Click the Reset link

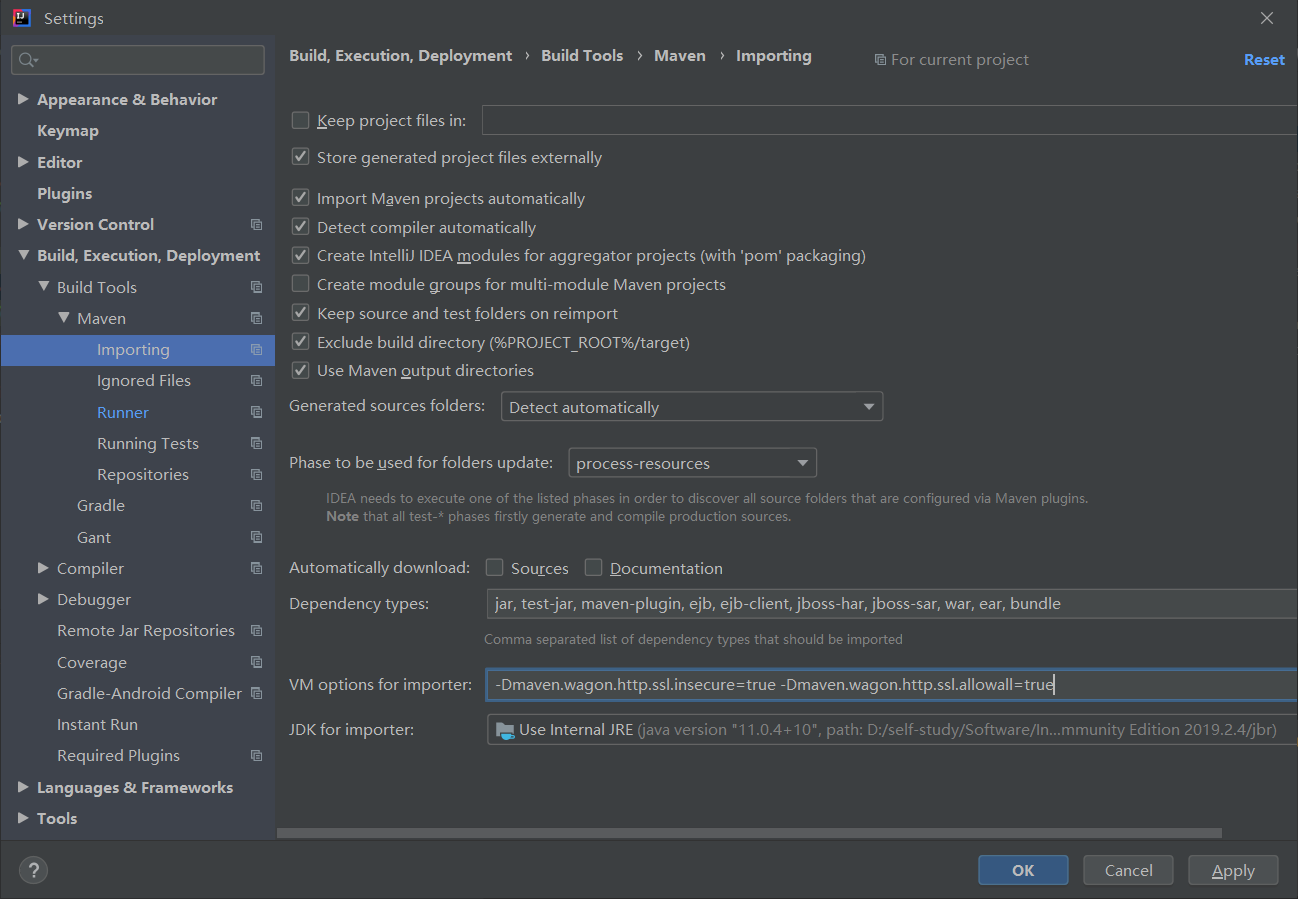point(1264,60)
